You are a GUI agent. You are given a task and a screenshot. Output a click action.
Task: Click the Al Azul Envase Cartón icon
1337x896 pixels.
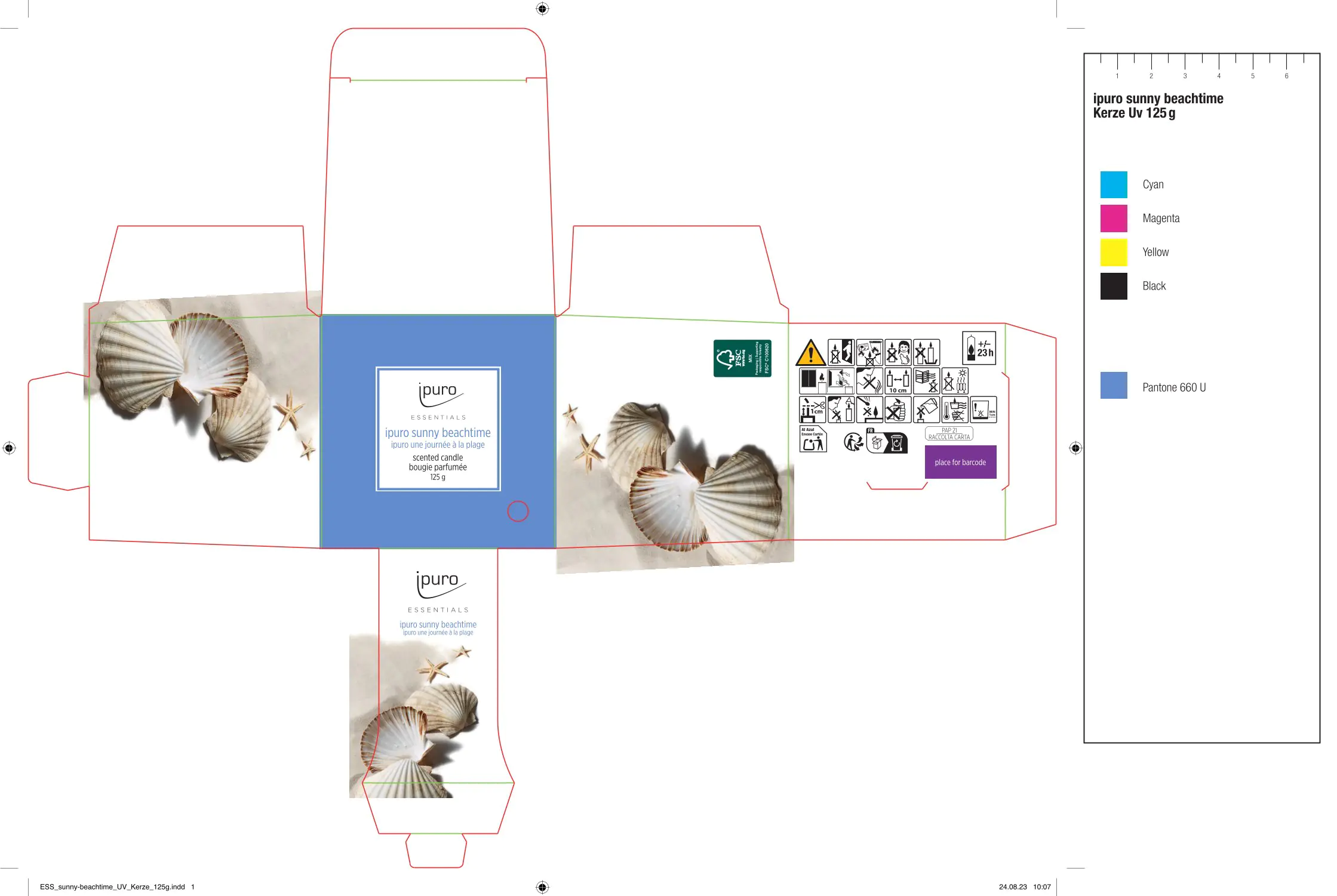point(813,439)
